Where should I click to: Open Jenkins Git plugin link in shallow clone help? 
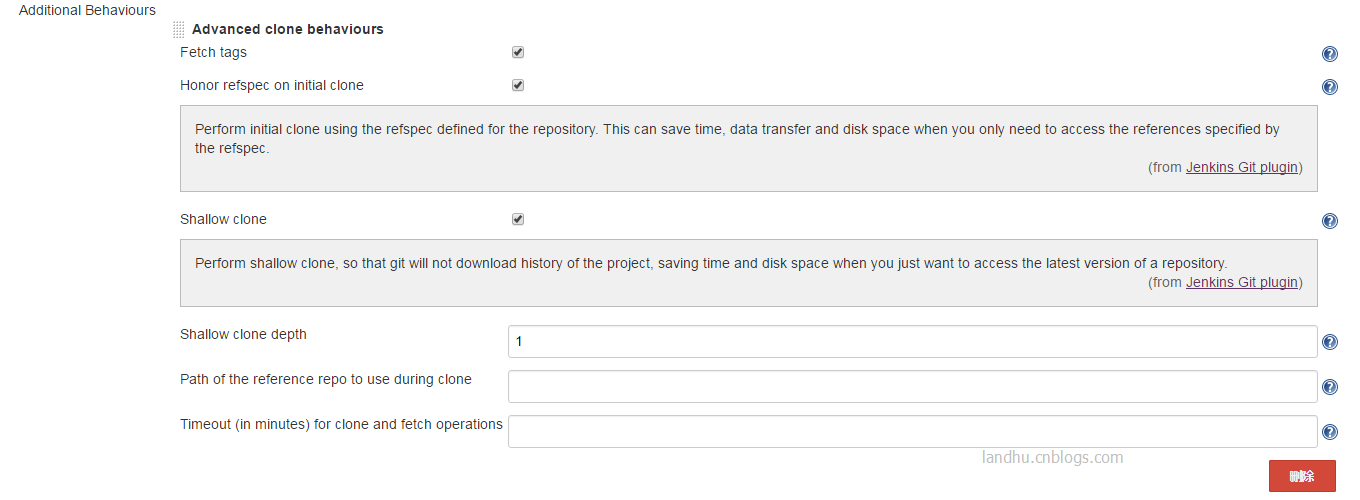coord(1242,282)
